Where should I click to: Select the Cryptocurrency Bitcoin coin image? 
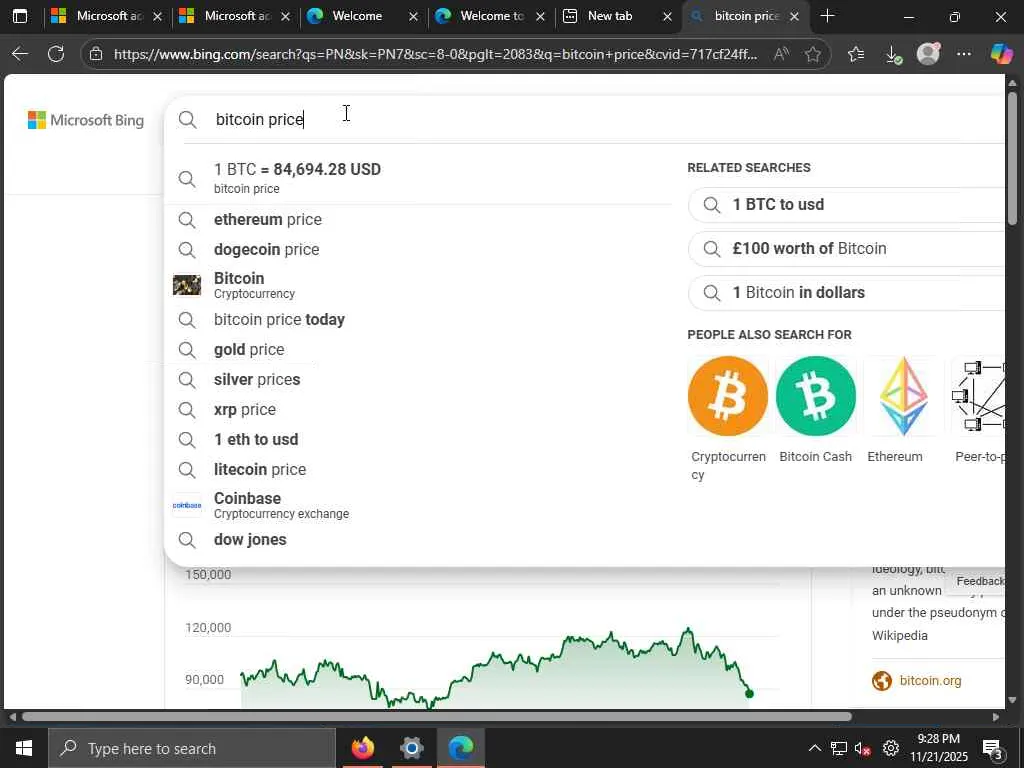[728, 396]
